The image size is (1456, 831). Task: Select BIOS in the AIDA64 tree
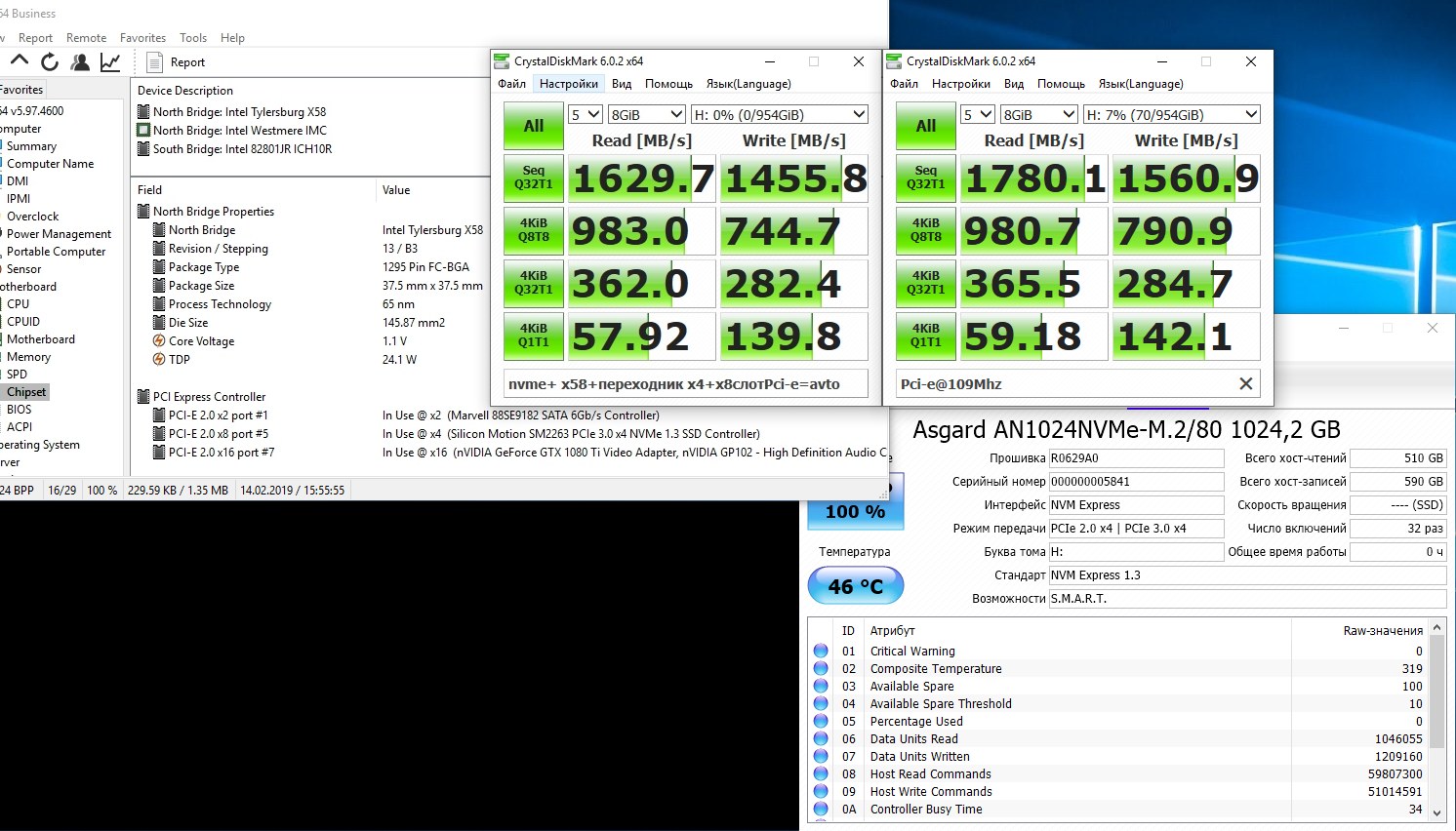[19, 410]
